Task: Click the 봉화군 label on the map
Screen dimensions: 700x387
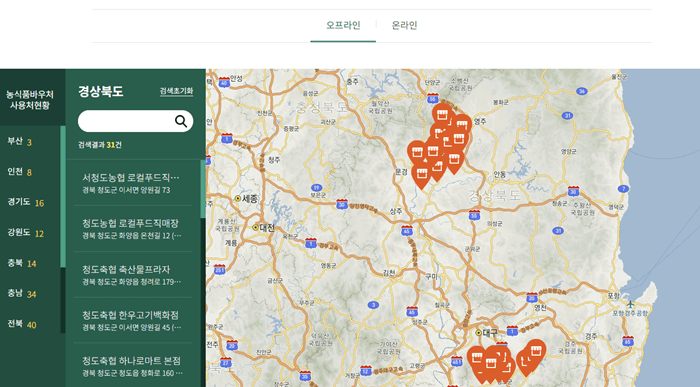Action: [500, 102]
